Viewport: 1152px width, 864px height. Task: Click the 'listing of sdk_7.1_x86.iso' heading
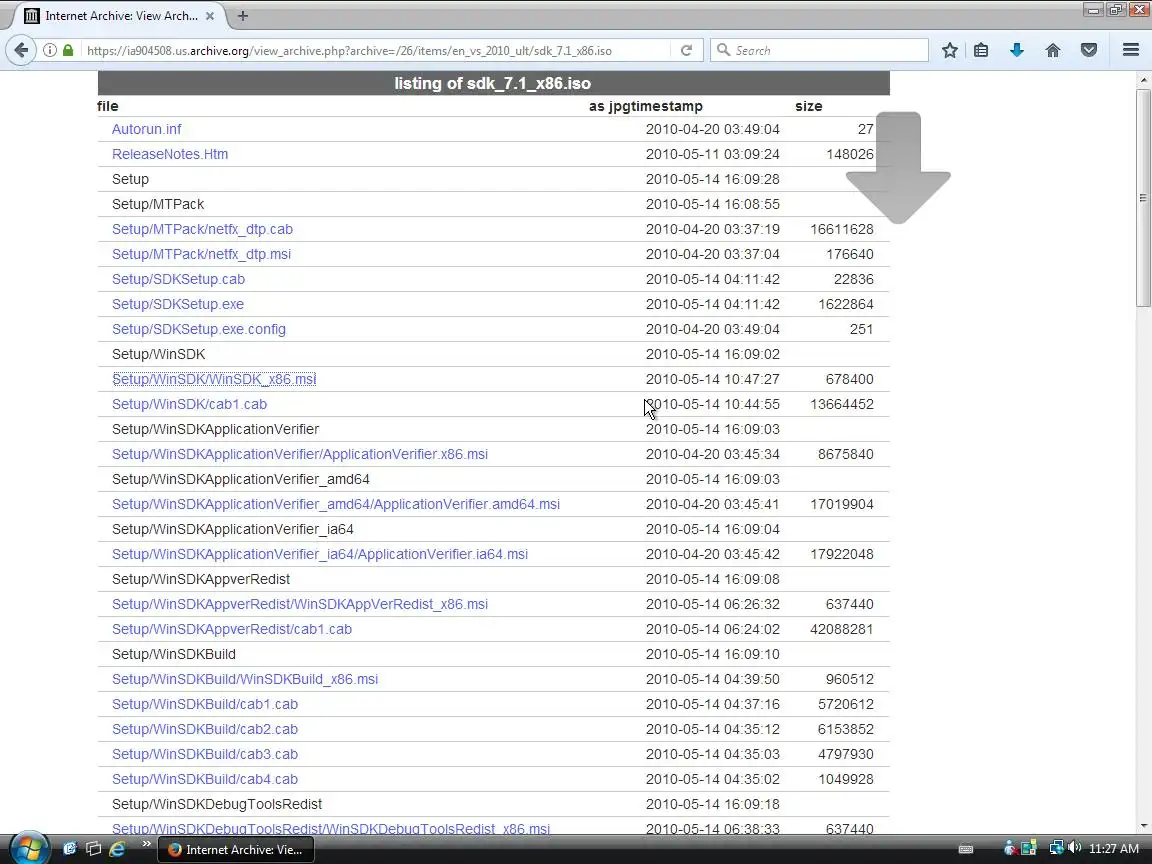(492, 83)
